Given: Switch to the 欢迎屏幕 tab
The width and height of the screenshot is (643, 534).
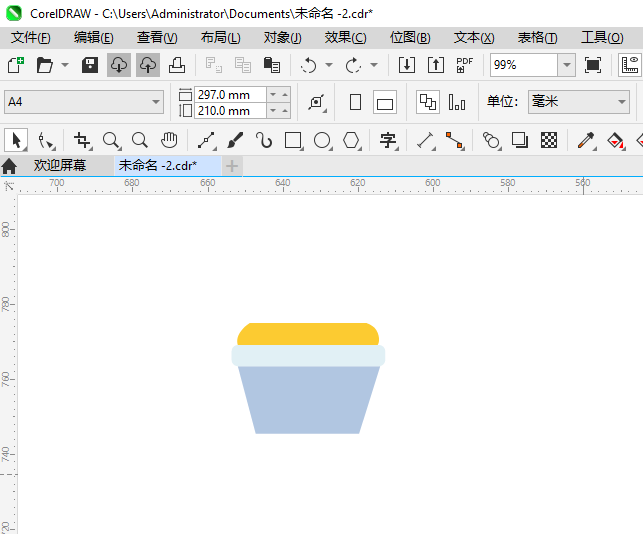Looking at the screenshot, I should [x=60, y=166].
